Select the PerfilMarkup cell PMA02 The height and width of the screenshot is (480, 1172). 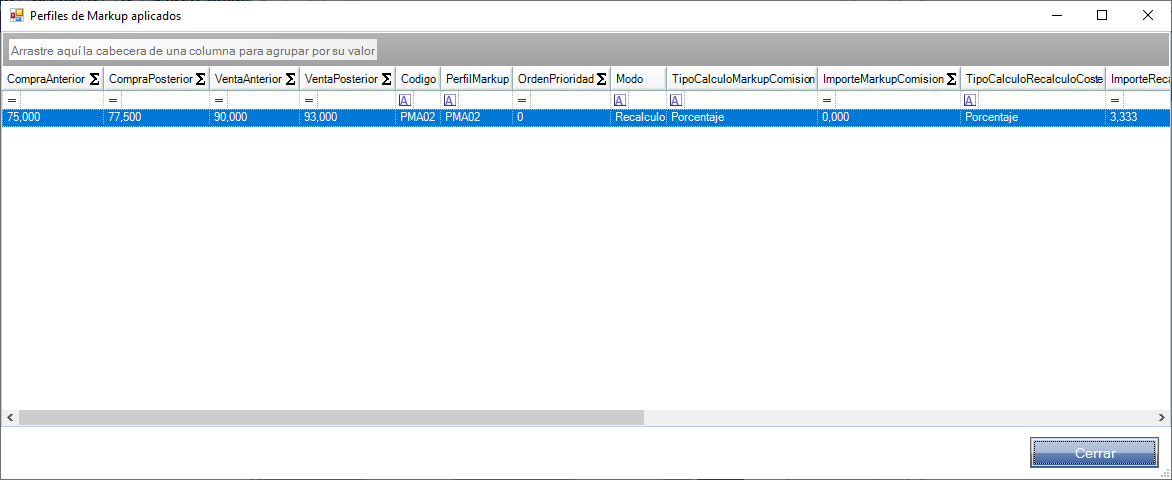point(477,117)
